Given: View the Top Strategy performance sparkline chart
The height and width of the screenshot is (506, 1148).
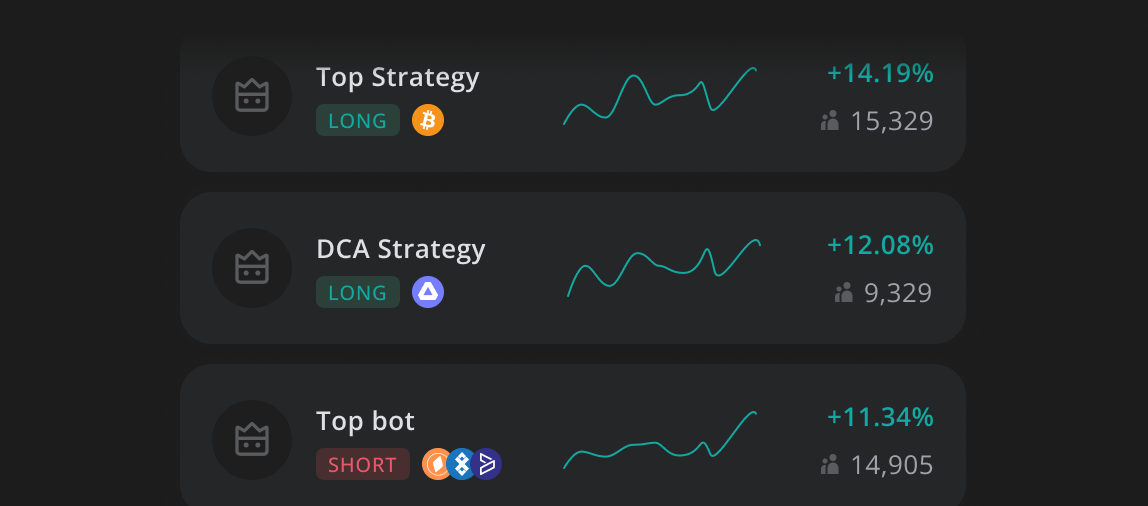Looking at the screenshot, I should tap(660, 96).
